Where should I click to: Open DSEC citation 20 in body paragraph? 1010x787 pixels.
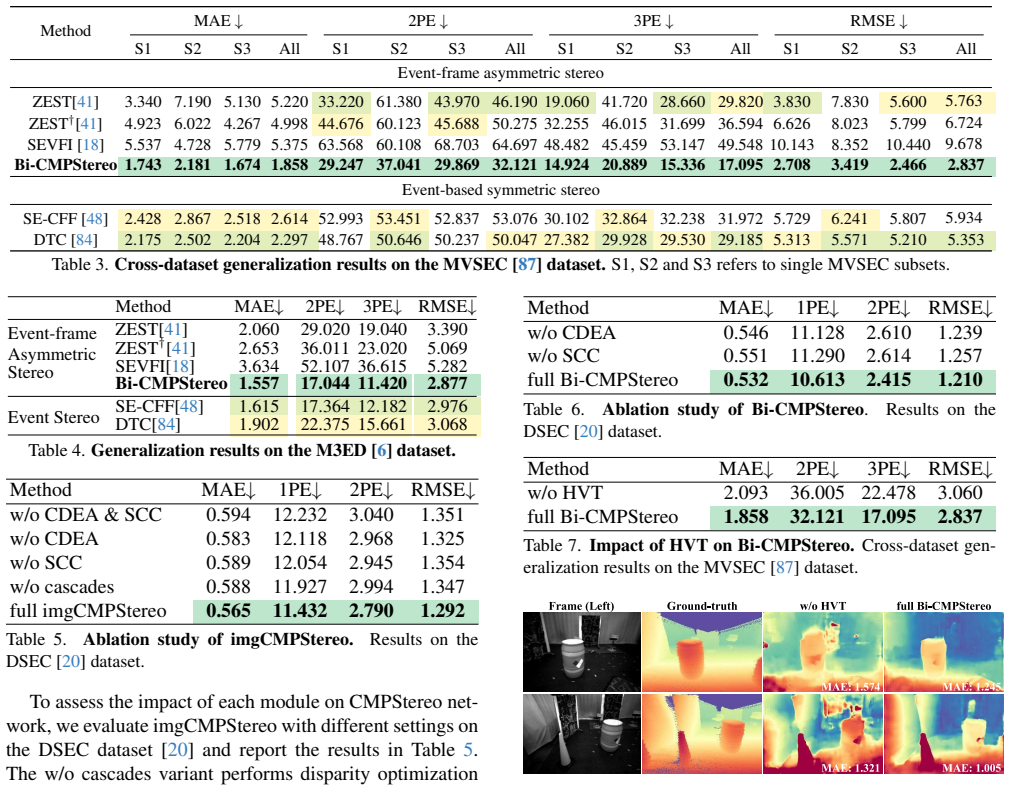click(177, 750)
